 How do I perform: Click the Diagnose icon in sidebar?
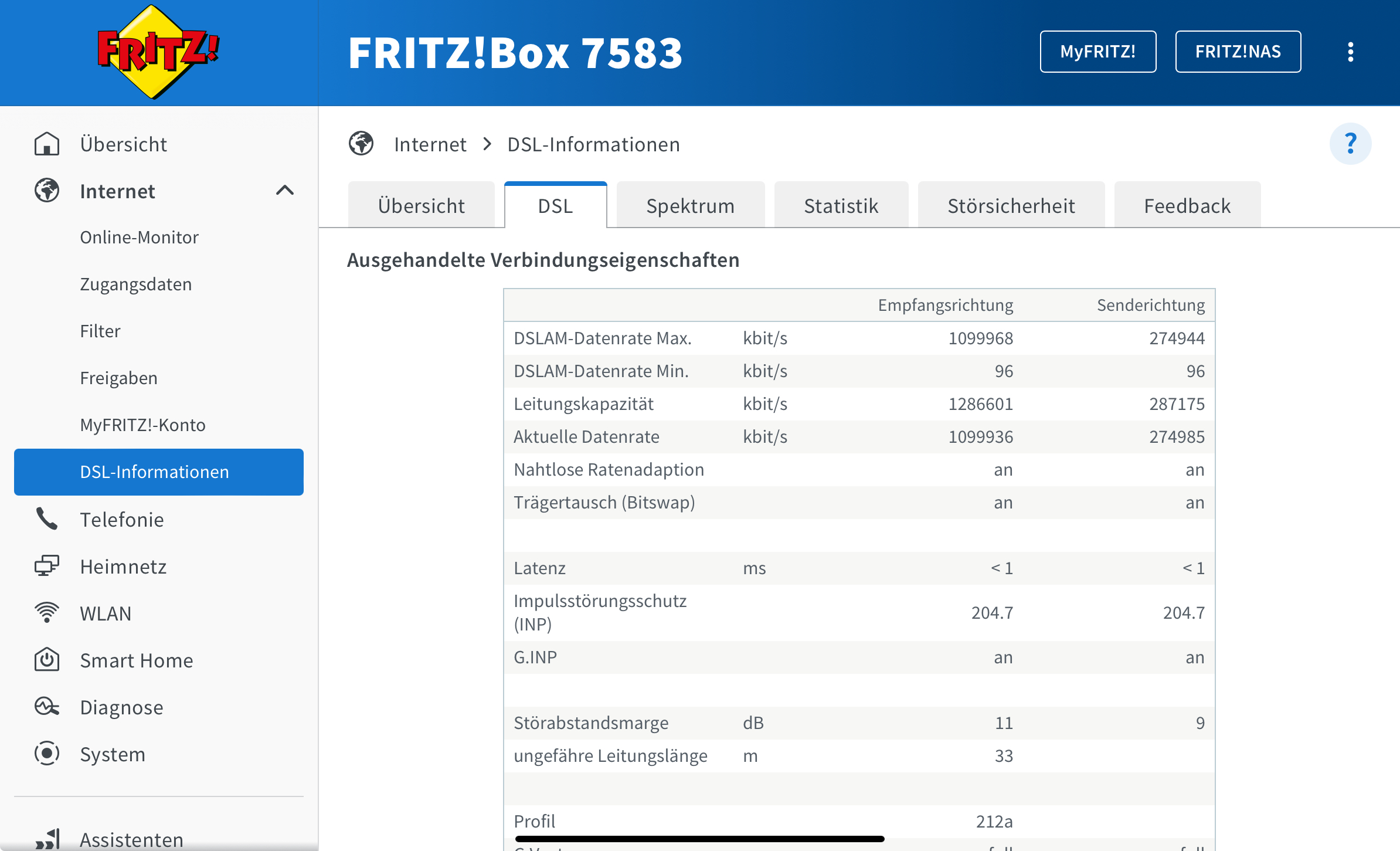47,707
